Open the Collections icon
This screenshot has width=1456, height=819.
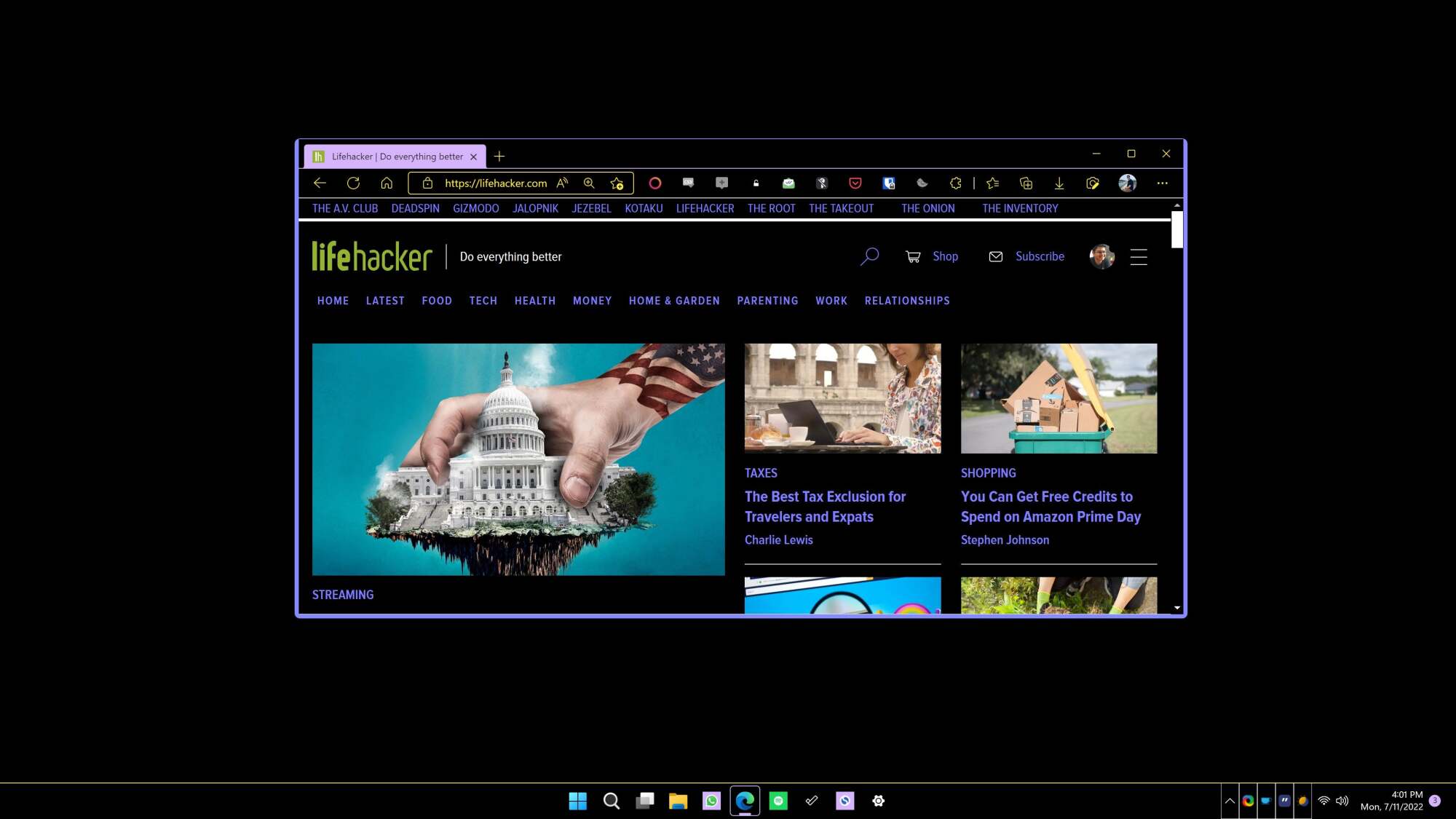[1026, 183]
